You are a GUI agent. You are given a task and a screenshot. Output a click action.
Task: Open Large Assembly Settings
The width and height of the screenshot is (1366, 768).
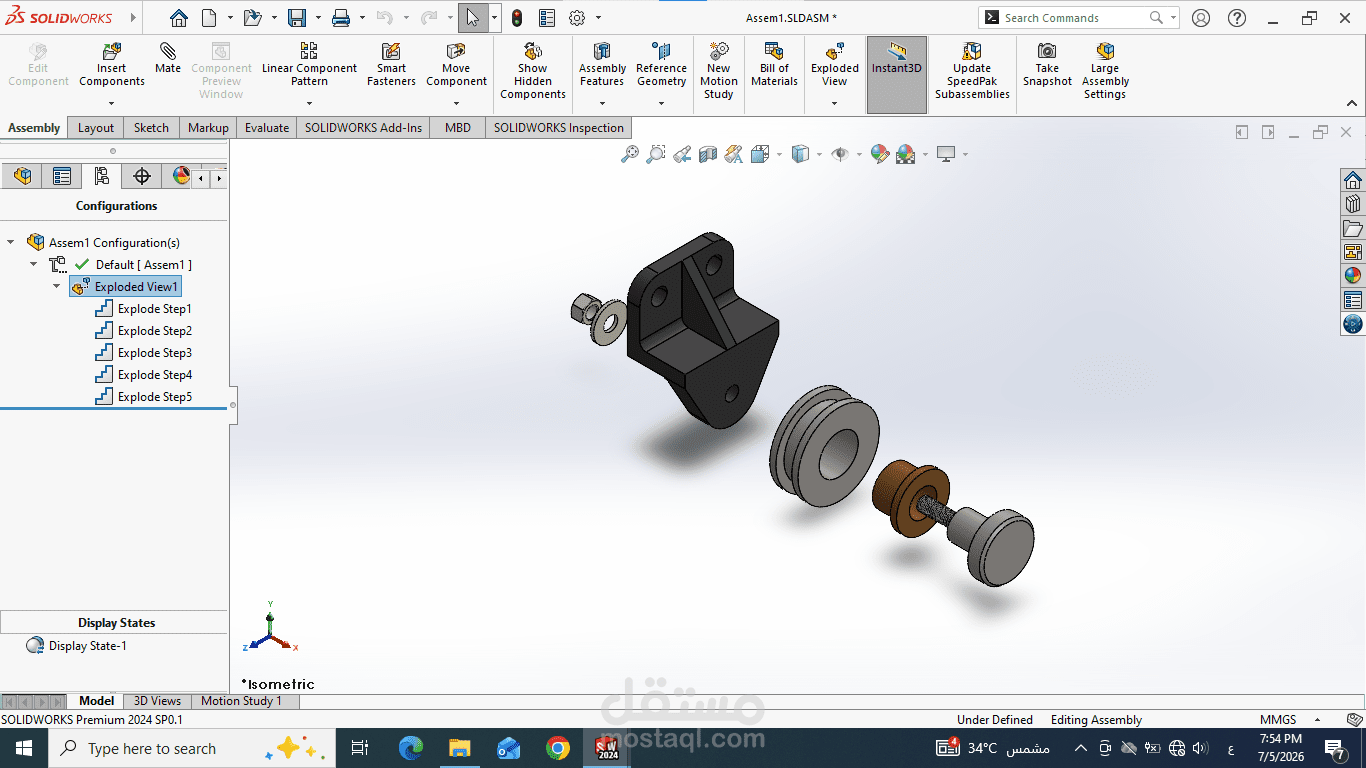(x=1105, y=71)
